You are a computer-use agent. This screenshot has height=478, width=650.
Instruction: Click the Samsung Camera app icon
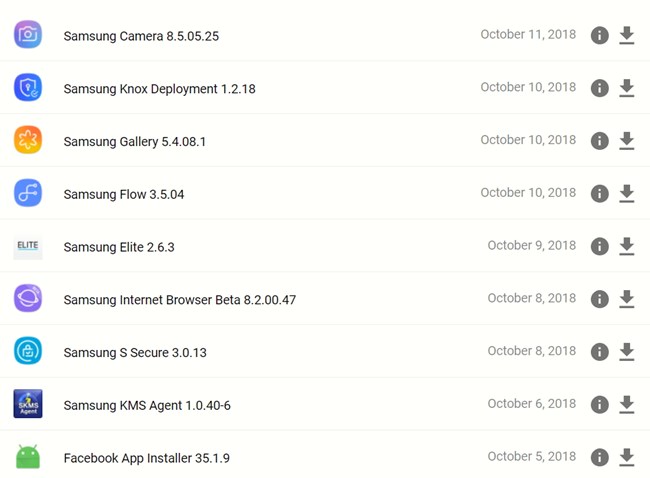28,35
